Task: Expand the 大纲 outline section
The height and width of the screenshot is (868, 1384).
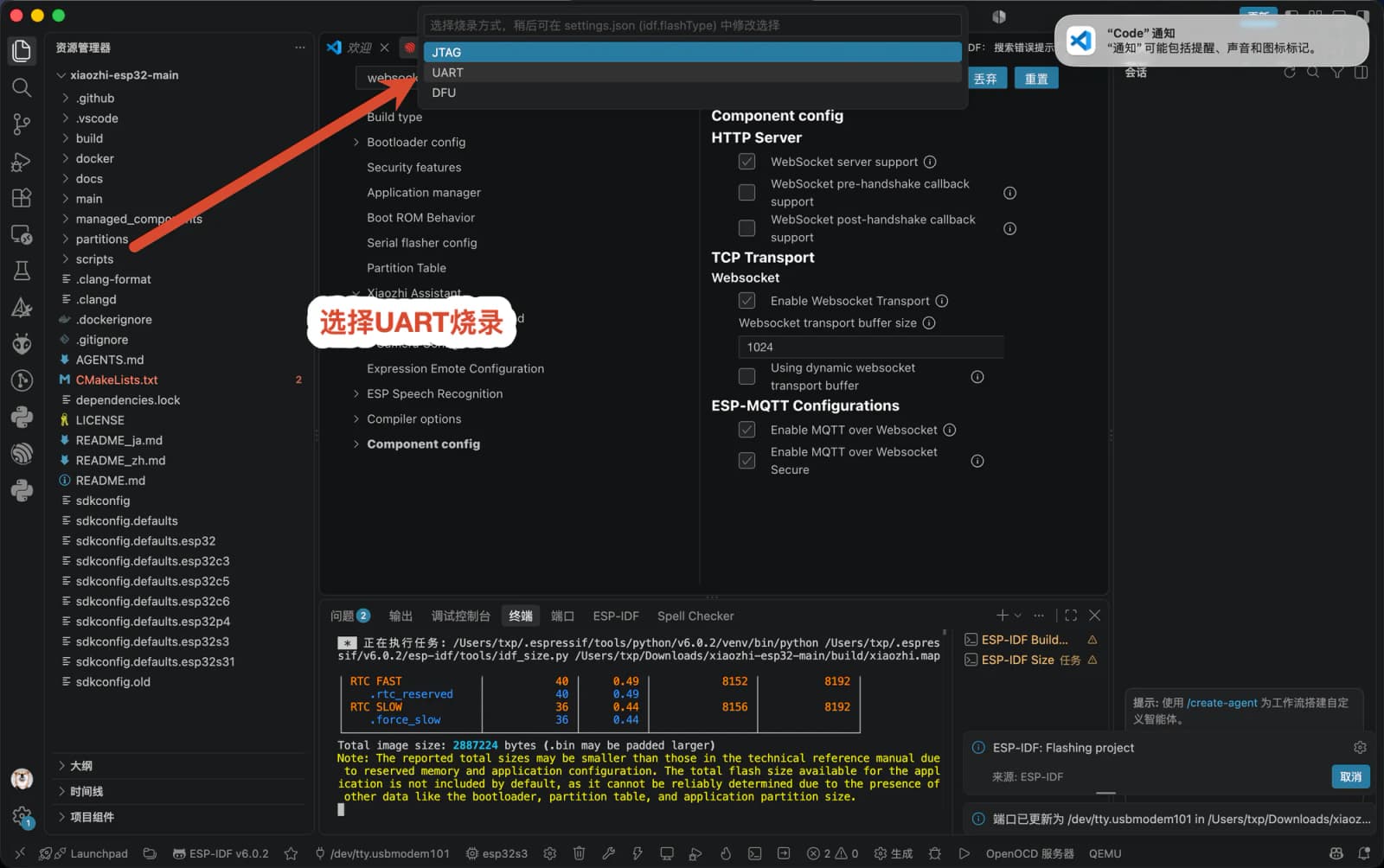Action: pyautogui.click(x=80, y=766)
